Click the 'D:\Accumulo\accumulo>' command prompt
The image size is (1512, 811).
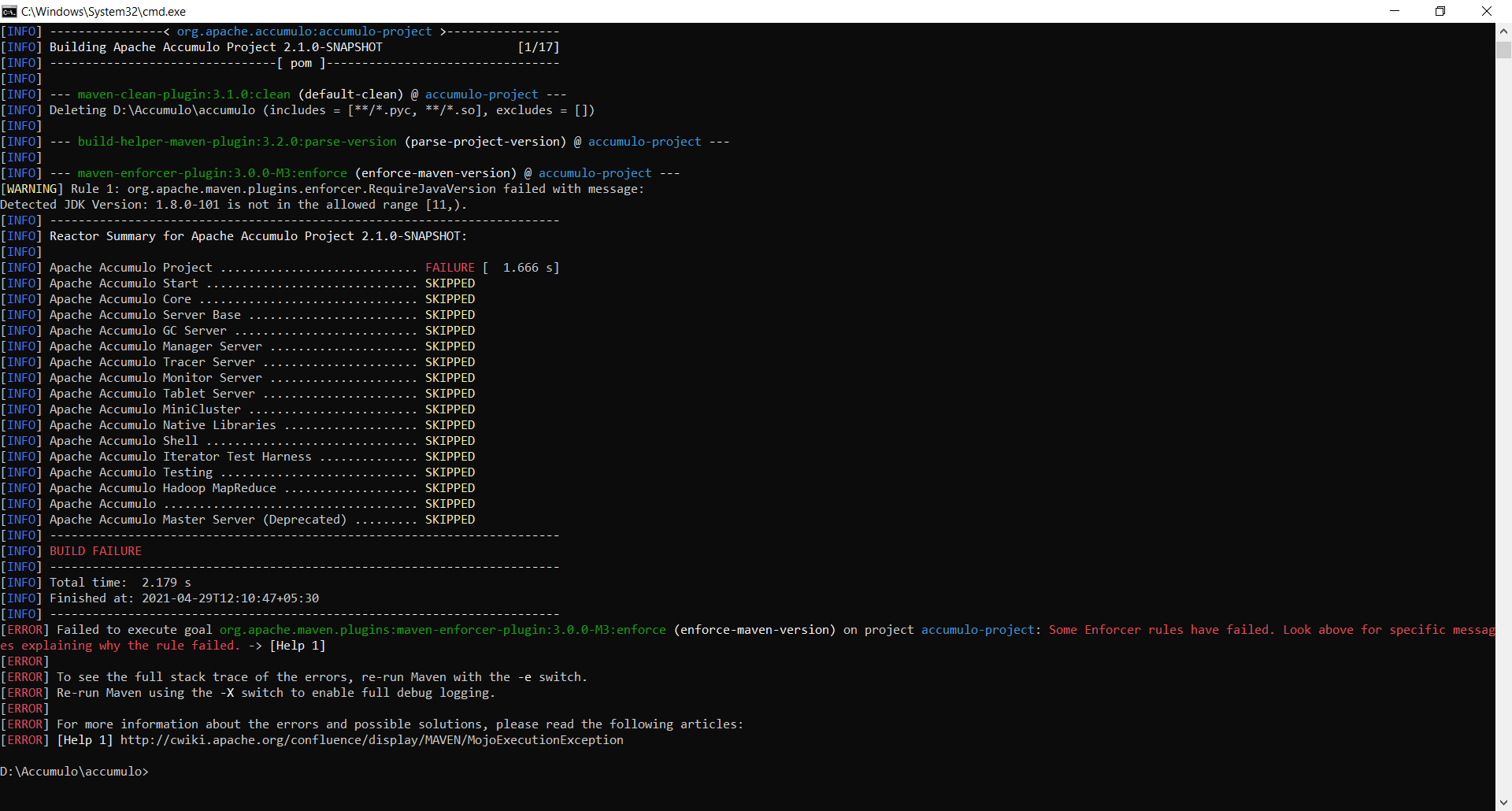coord(74,772)
